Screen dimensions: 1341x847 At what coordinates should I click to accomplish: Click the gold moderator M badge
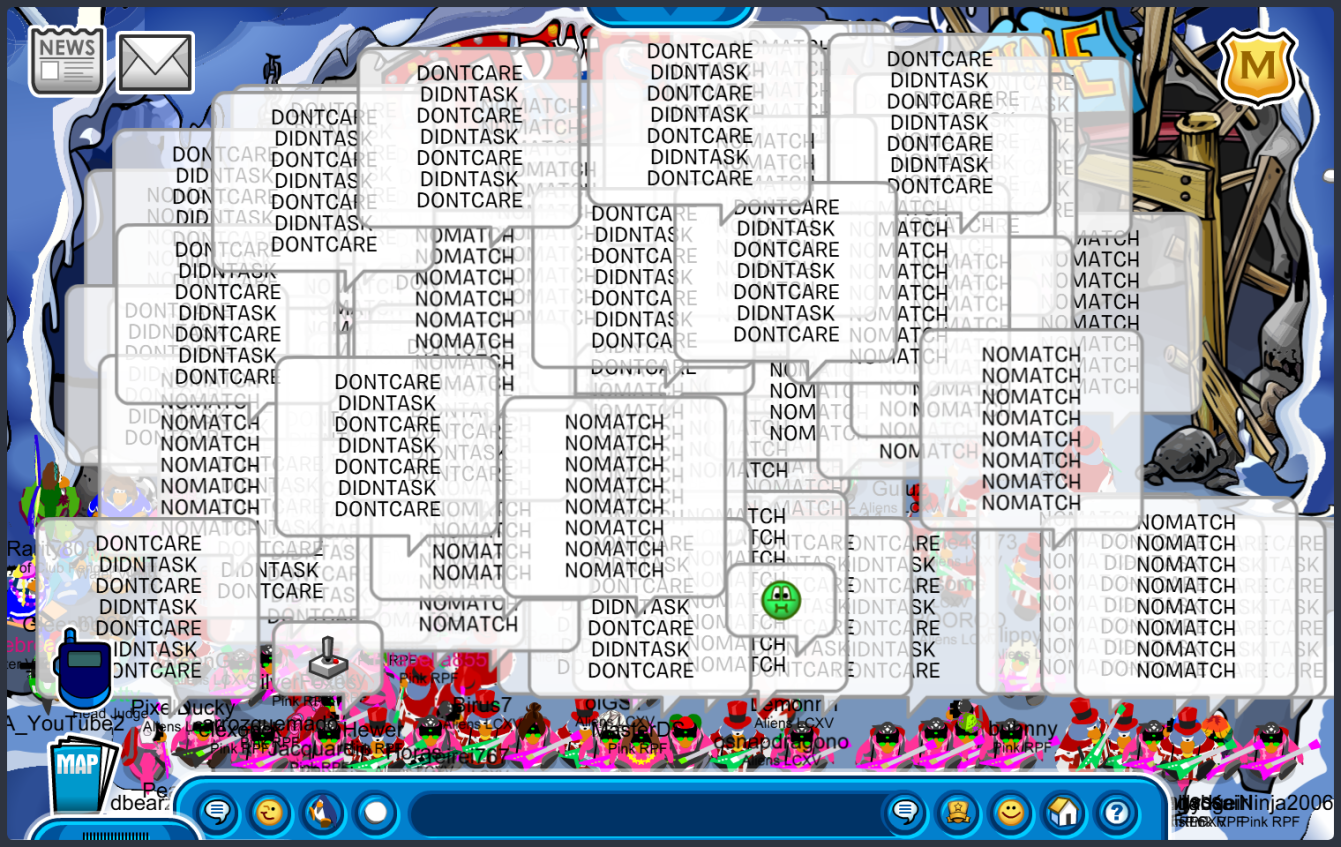pos(1257,69)
